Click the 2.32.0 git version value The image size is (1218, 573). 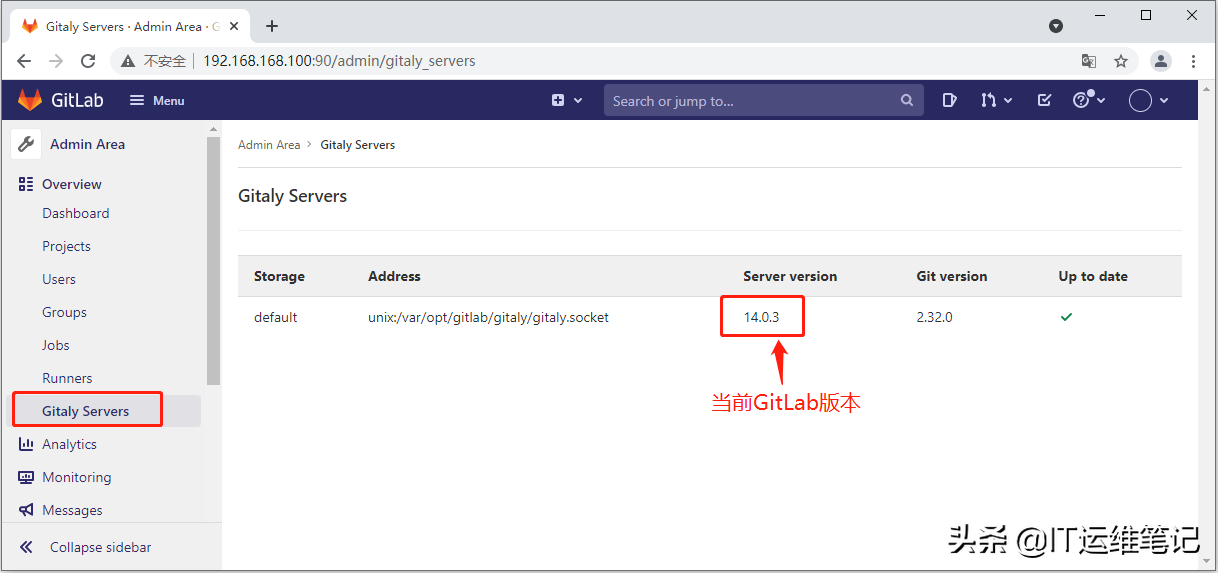tap(935, 317)
